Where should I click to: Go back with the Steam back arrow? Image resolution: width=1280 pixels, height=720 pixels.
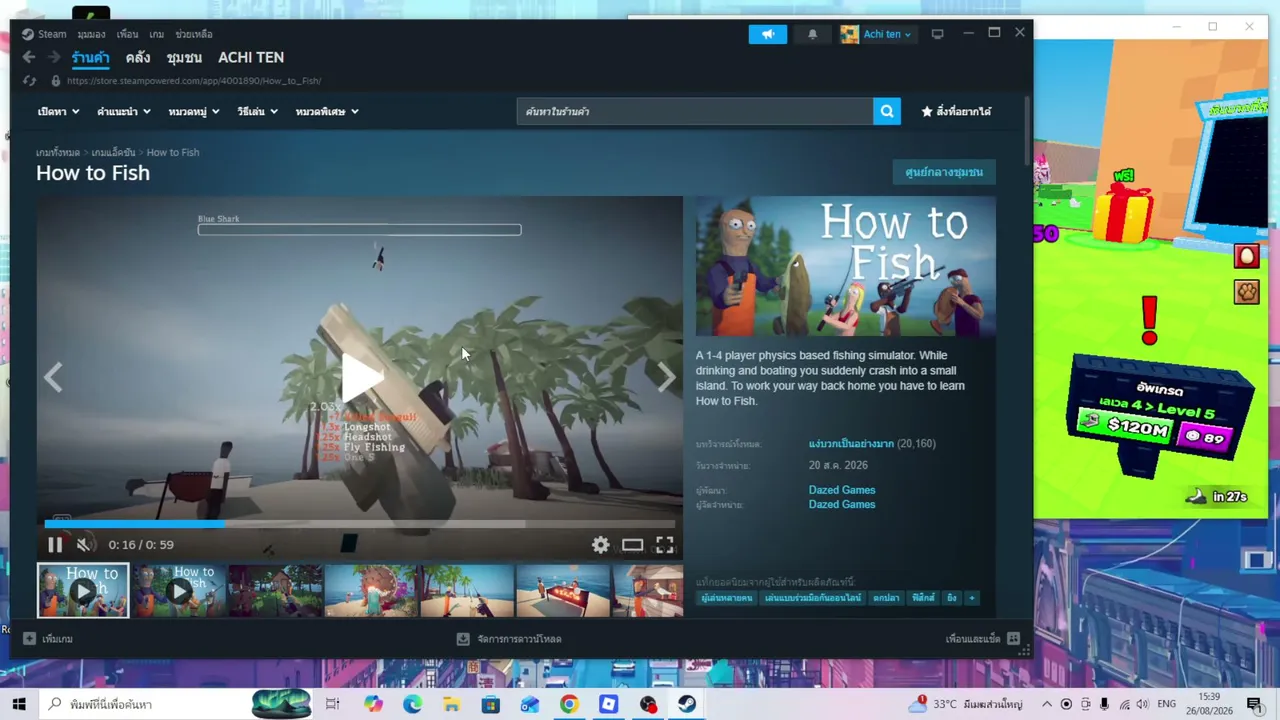(x=29, y=57)
